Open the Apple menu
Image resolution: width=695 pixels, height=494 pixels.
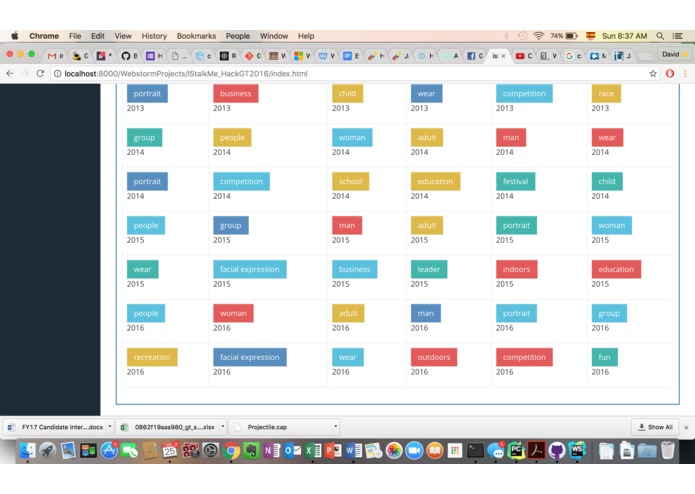pos(15,36)
